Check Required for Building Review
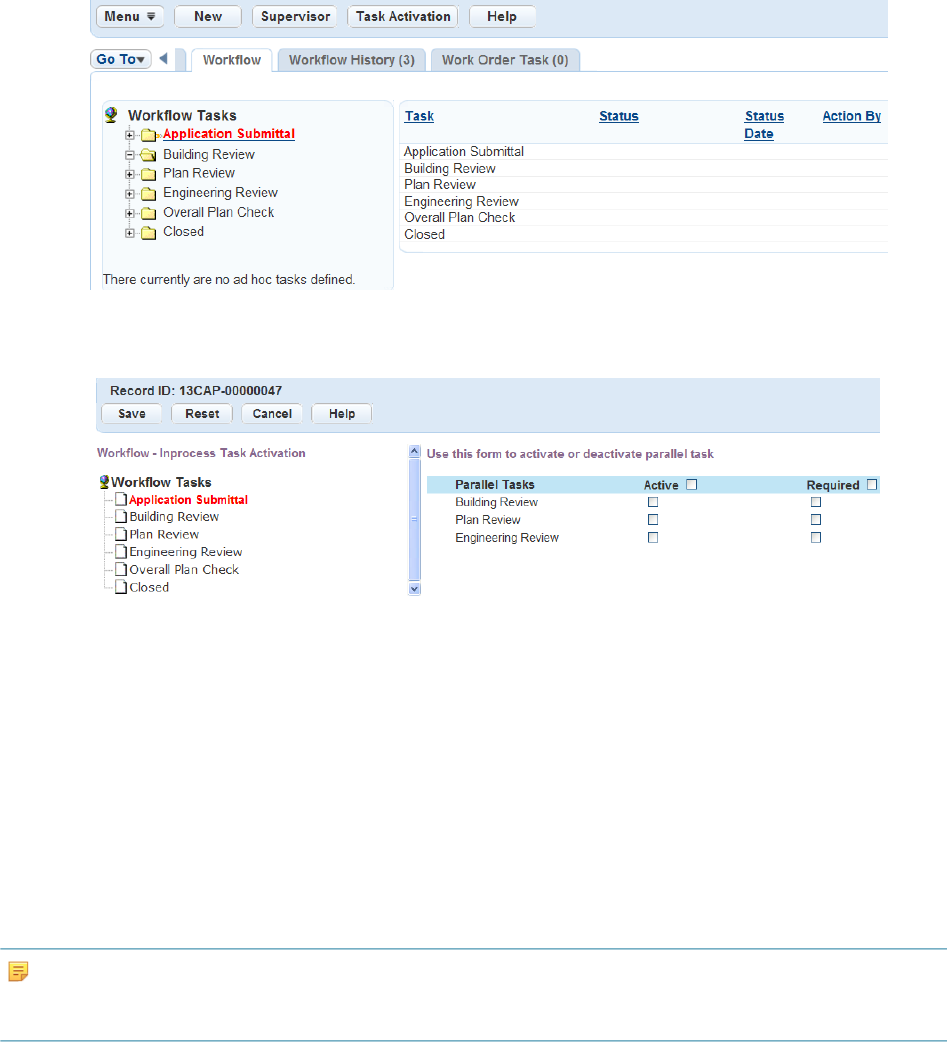Image resolution: width=947 pixels, height=1042 pixels. (x=815, y=502)
